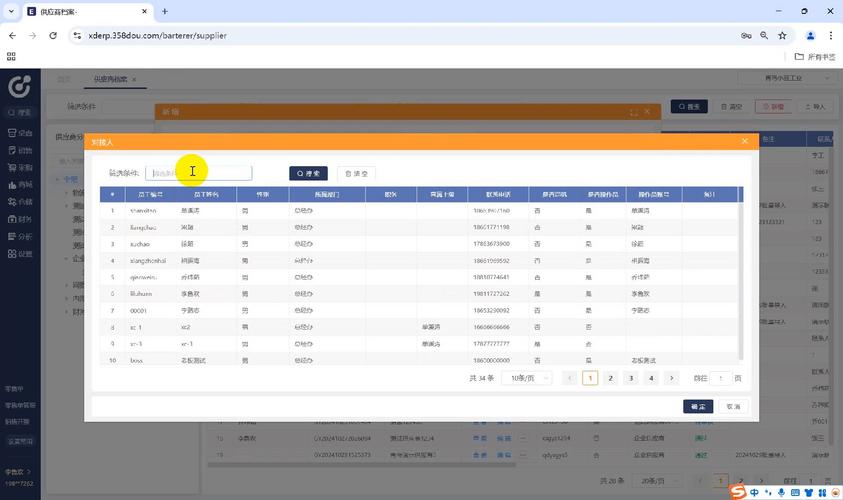The image size is (843, 500).
Task: Open the 所有书签 bookmarks folder
Action: point(815,56)
